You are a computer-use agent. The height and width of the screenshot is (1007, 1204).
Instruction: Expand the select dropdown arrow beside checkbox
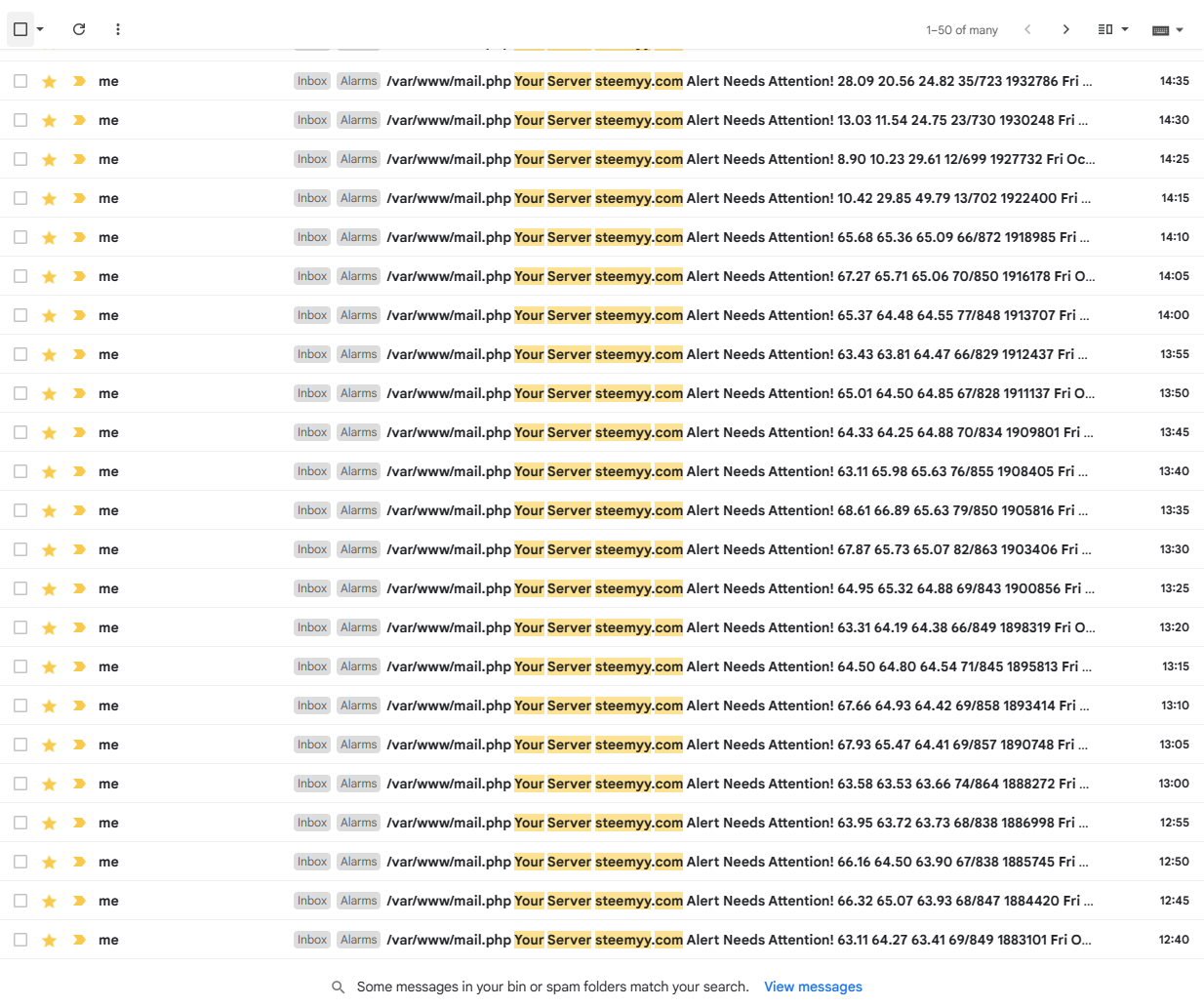point(40,29)
